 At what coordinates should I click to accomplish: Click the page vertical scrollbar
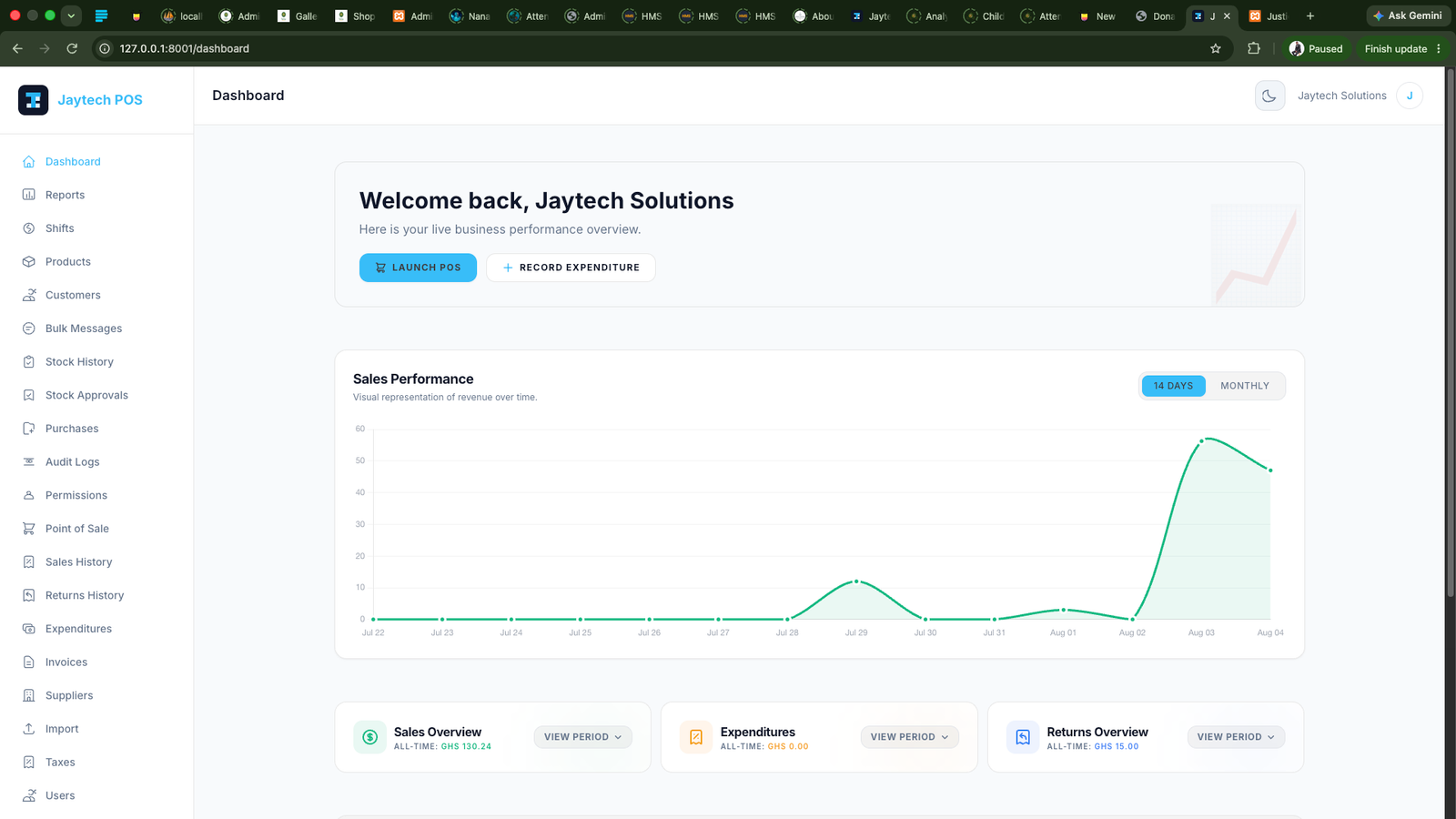point(1450,332)
